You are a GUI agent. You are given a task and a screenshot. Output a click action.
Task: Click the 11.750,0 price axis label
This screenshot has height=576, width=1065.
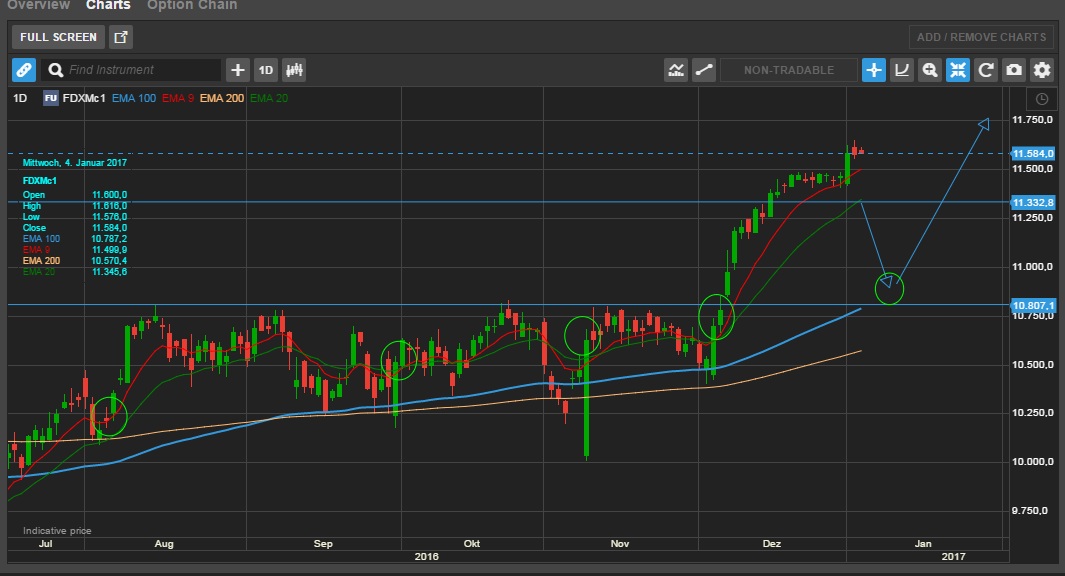pos(1032,120)
